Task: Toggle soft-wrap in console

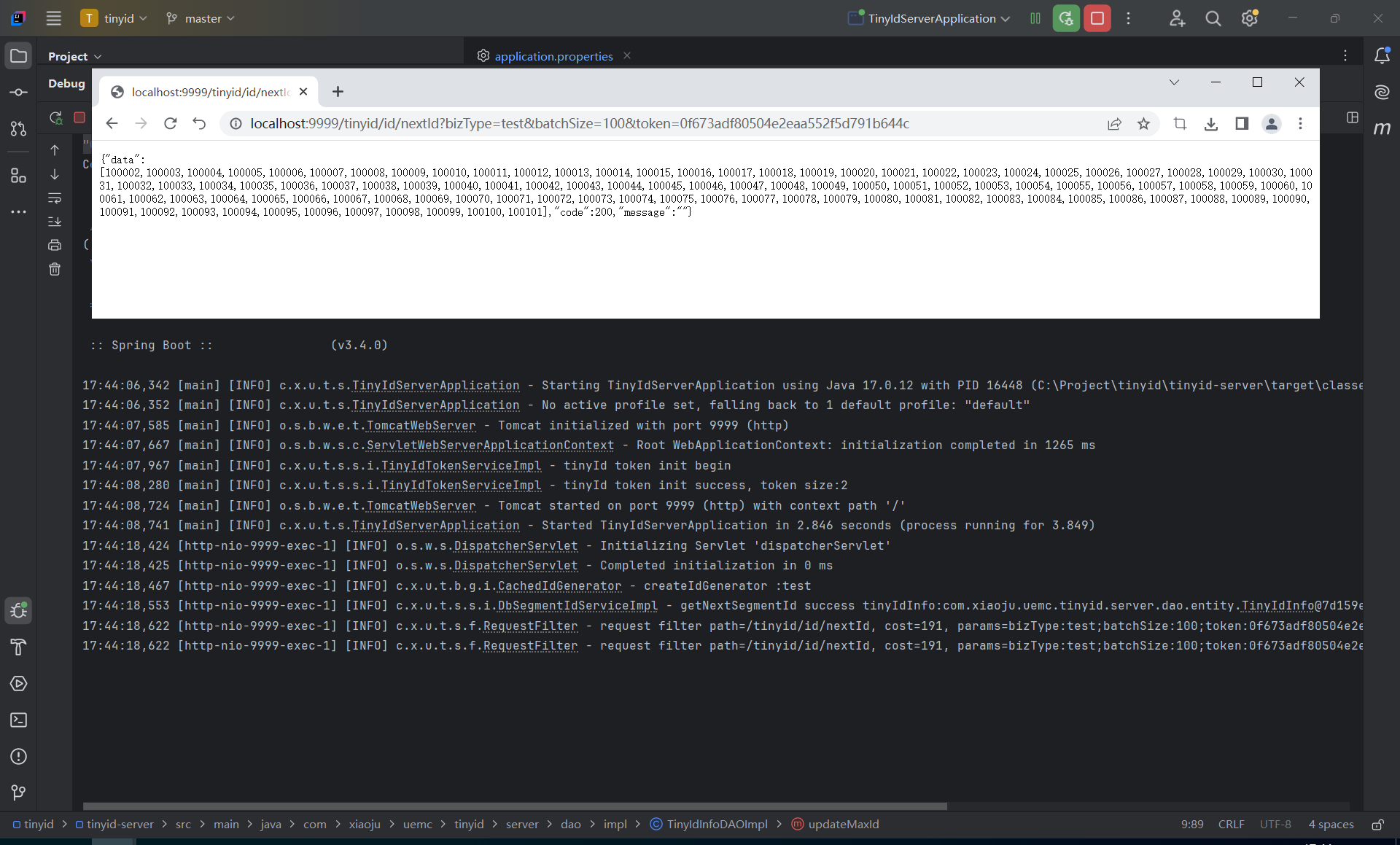Action: coord(55,198)
